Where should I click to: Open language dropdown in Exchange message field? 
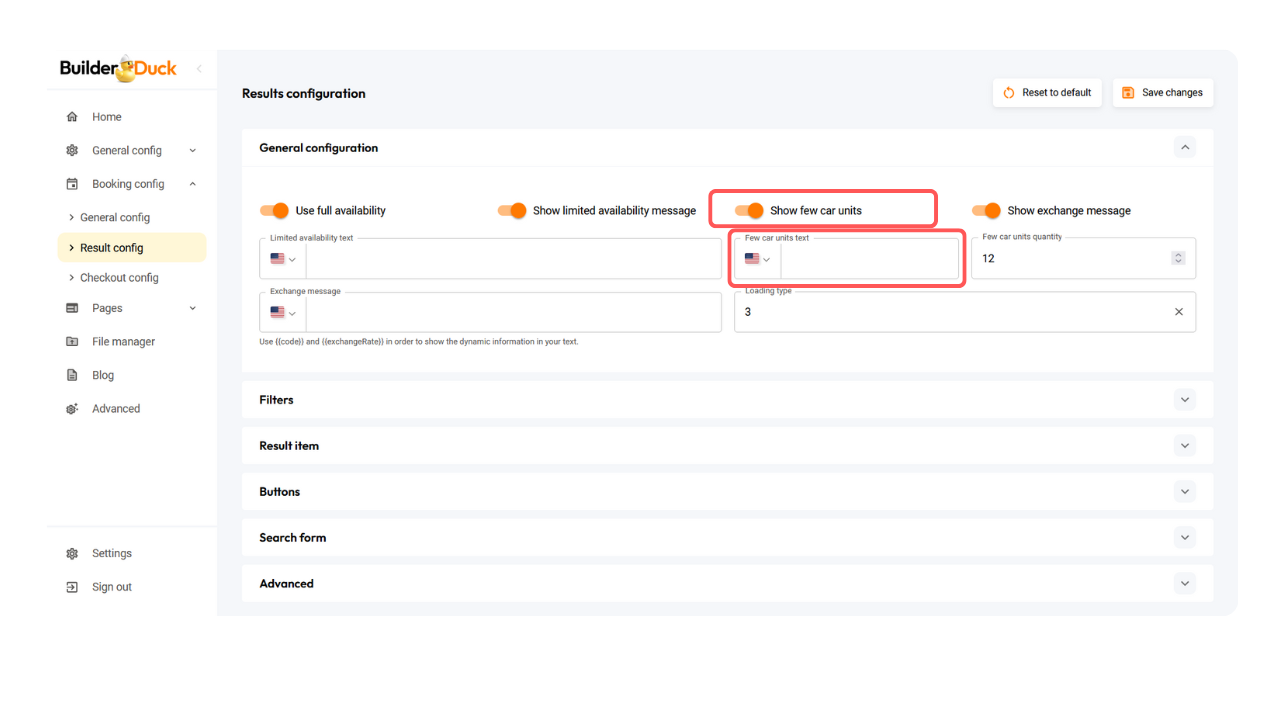283,312
